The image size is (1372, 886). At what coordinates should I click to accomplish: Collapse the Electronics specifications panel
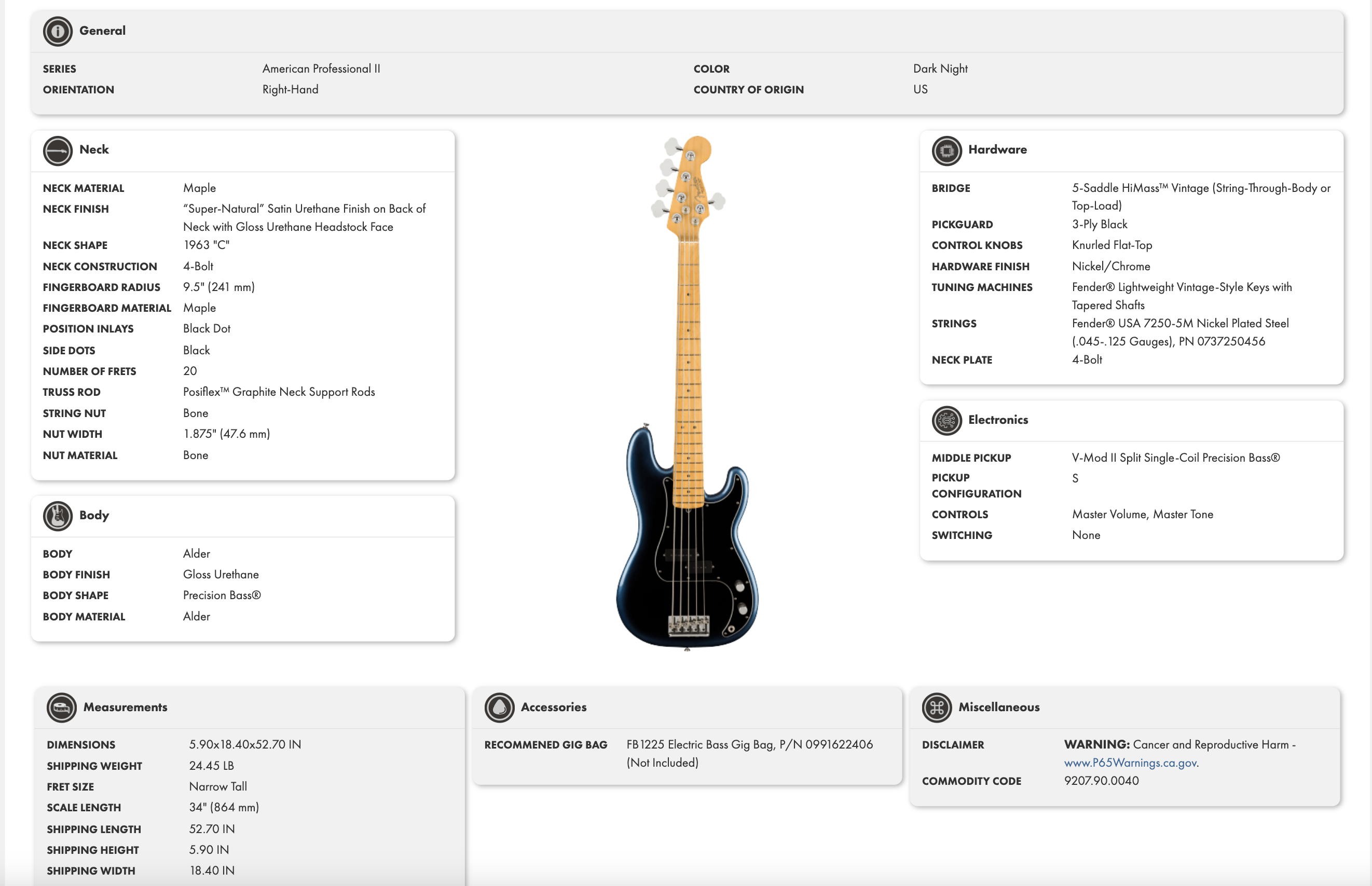(x=998, y=420)
